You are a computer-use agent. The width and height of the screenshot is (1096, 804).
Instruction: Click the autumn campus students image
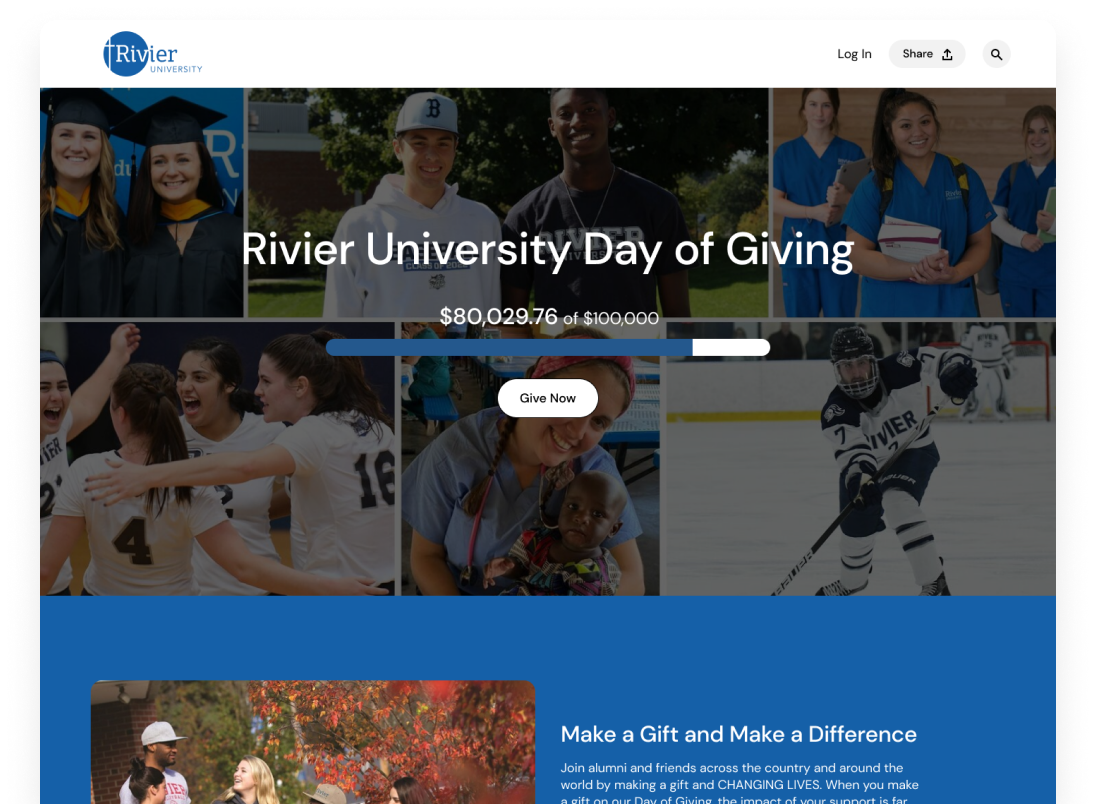313,742
